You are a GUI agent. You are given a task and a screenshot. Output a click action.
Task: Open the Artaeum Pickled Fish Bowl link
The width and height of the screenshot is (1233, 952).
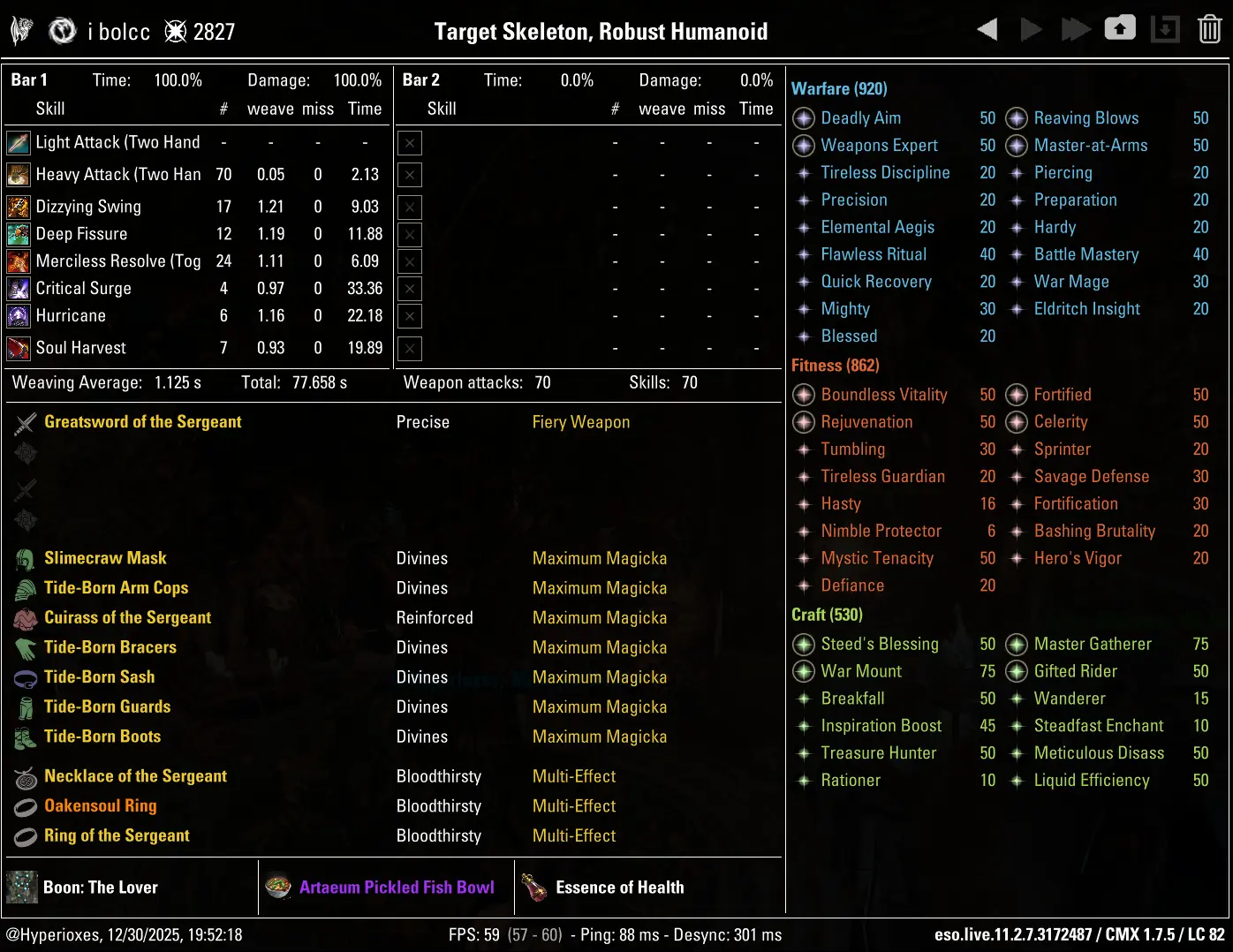[x=397, y=888]
